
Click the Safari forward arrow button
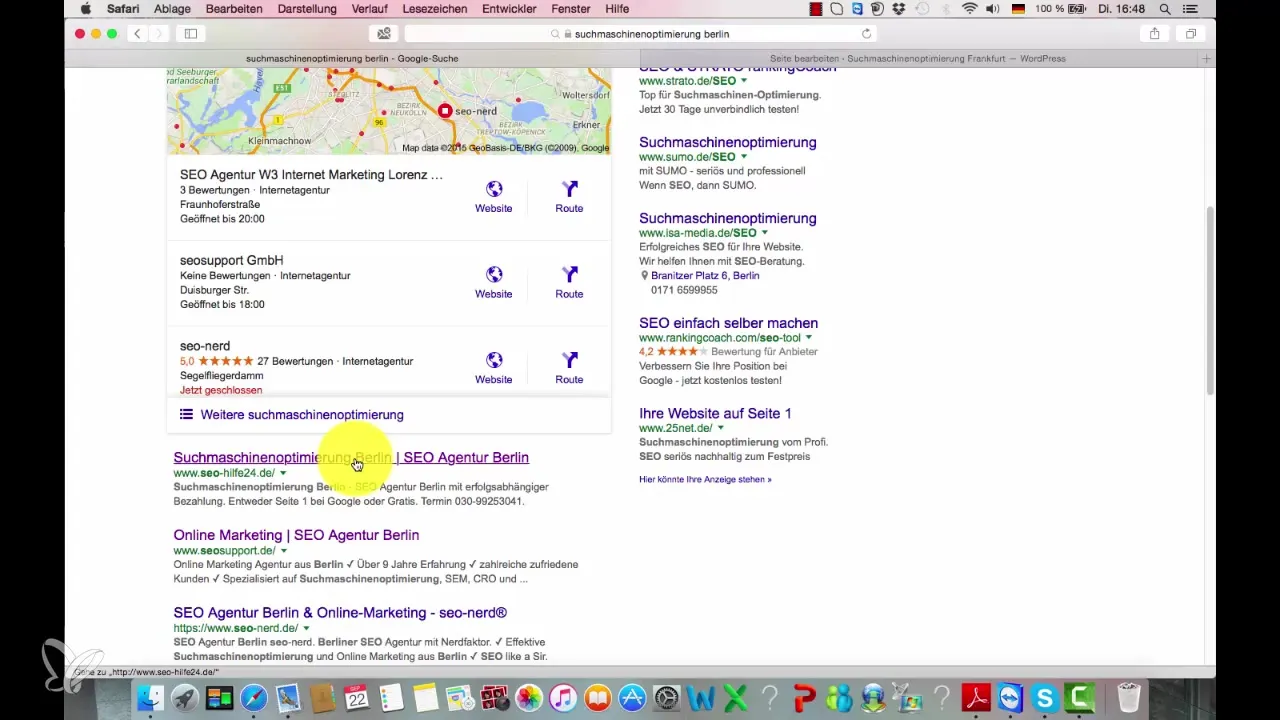pos(160,33)
